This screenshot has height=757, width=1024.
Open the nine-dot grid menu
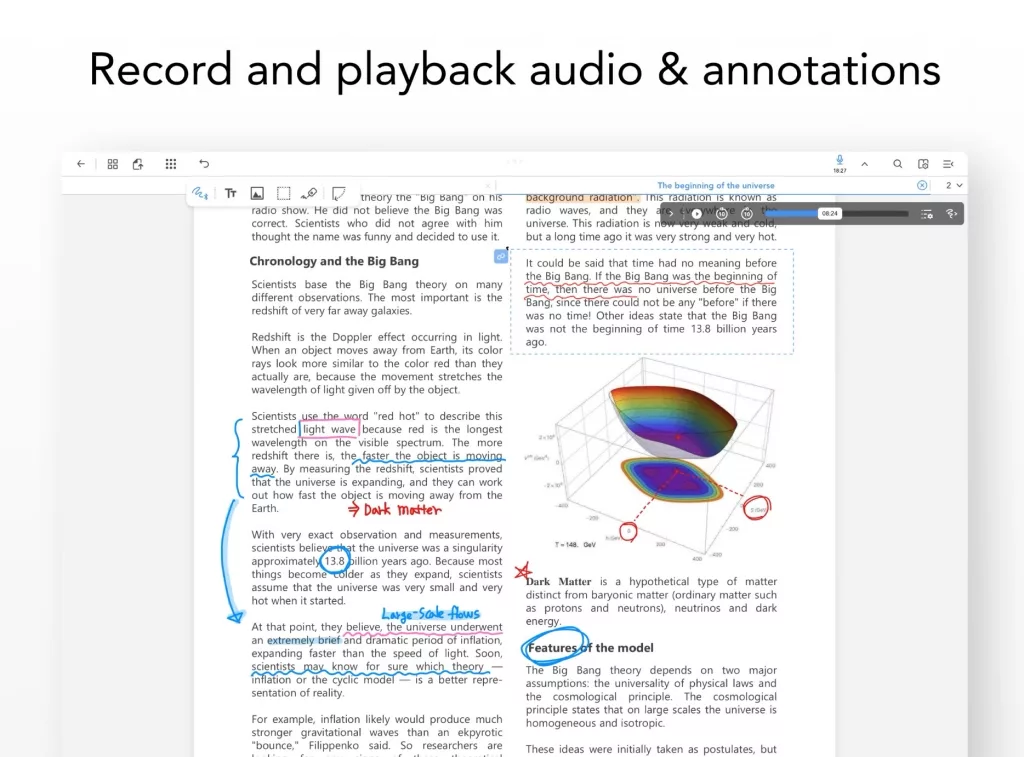tap(170, 164)
